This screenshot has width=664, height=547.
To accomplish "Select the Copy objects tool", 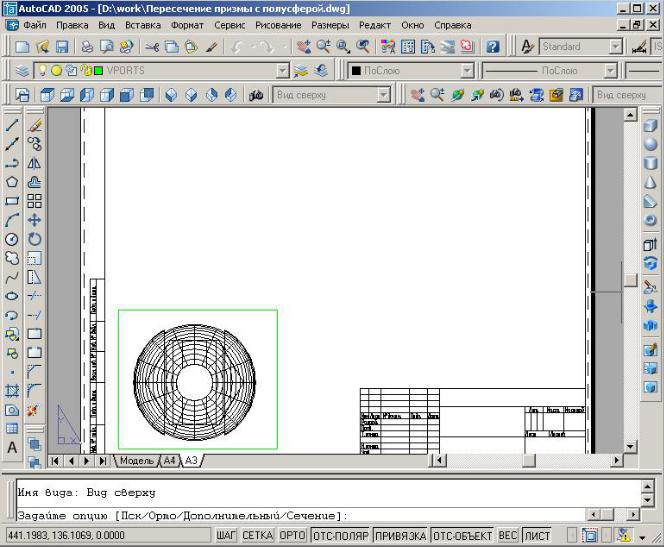I will point(34,144).
